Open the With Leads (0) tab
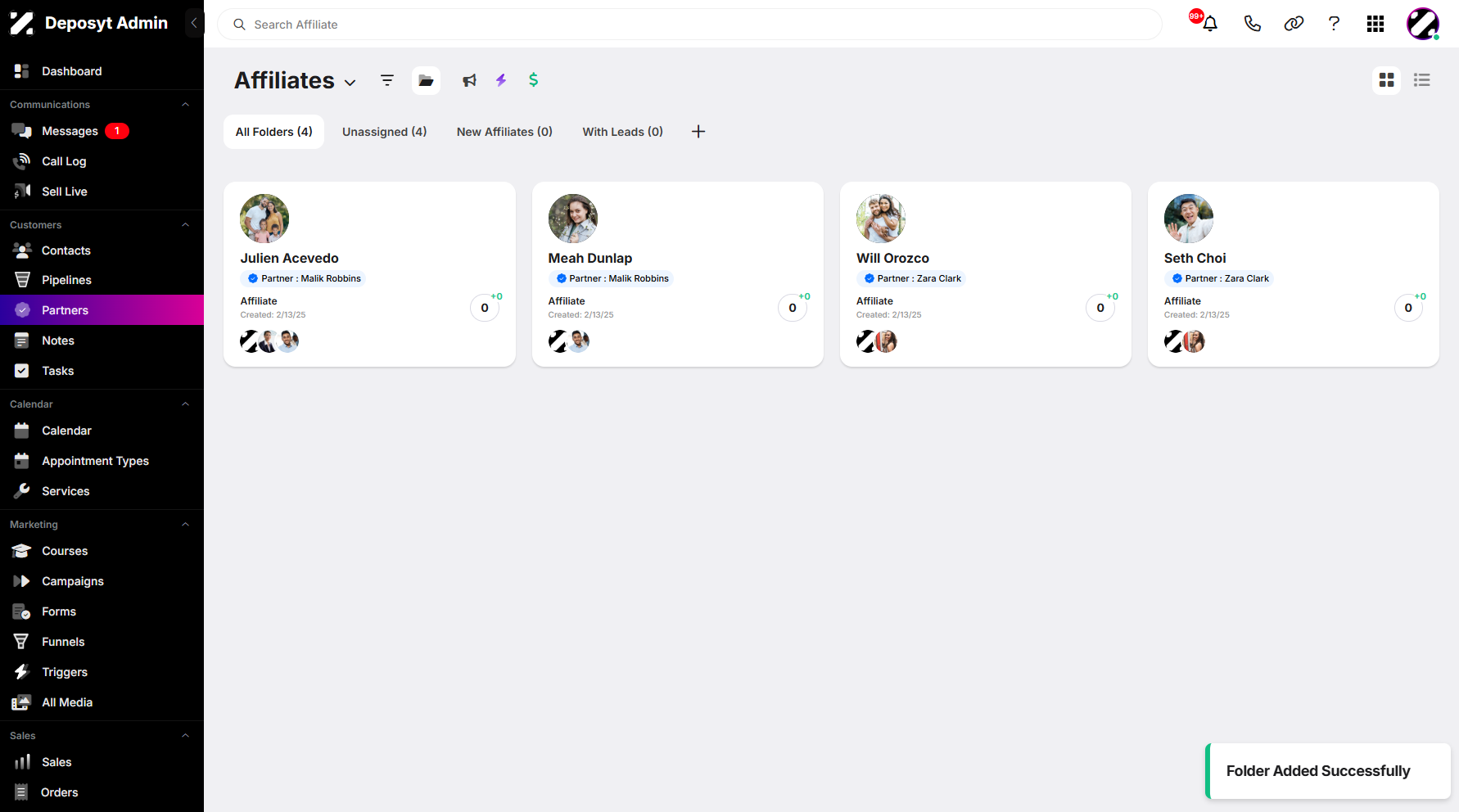The width and height of the screenshot is (1459, 812). click(x=622, y=132)
